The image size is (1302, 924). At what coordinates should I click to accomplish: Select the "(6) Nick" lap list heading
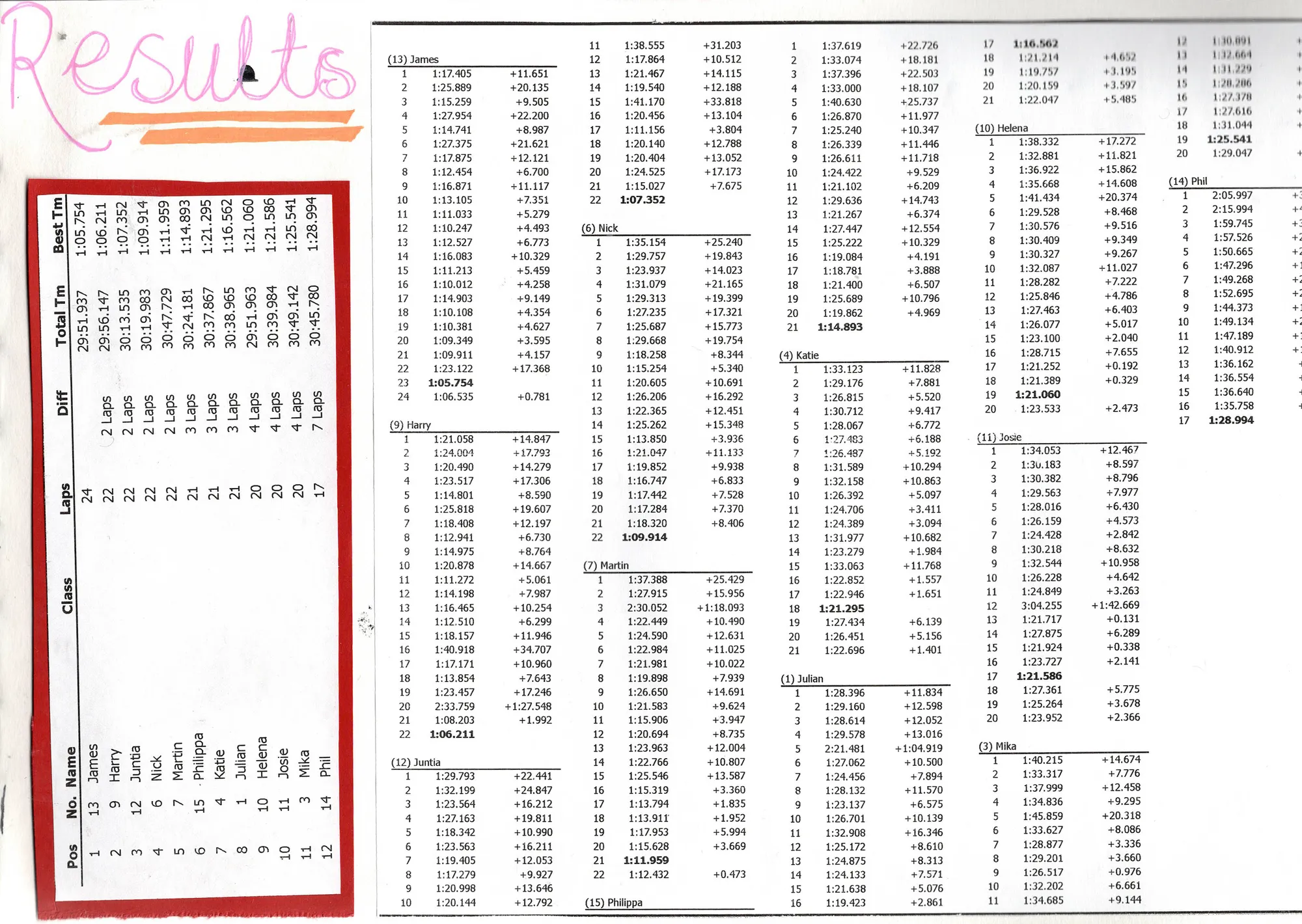pyautogui.click(x=599, y=228)
